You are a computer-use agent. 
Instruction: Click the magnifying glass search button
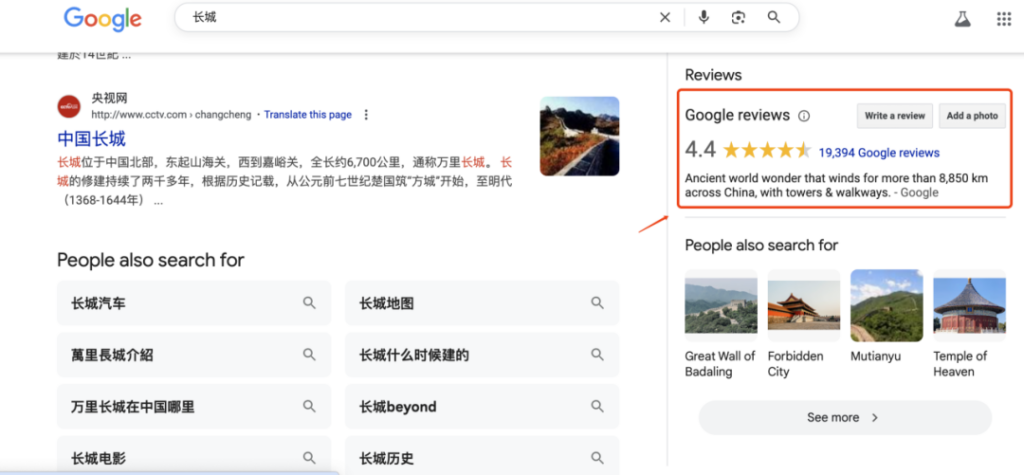coord(773,17)
